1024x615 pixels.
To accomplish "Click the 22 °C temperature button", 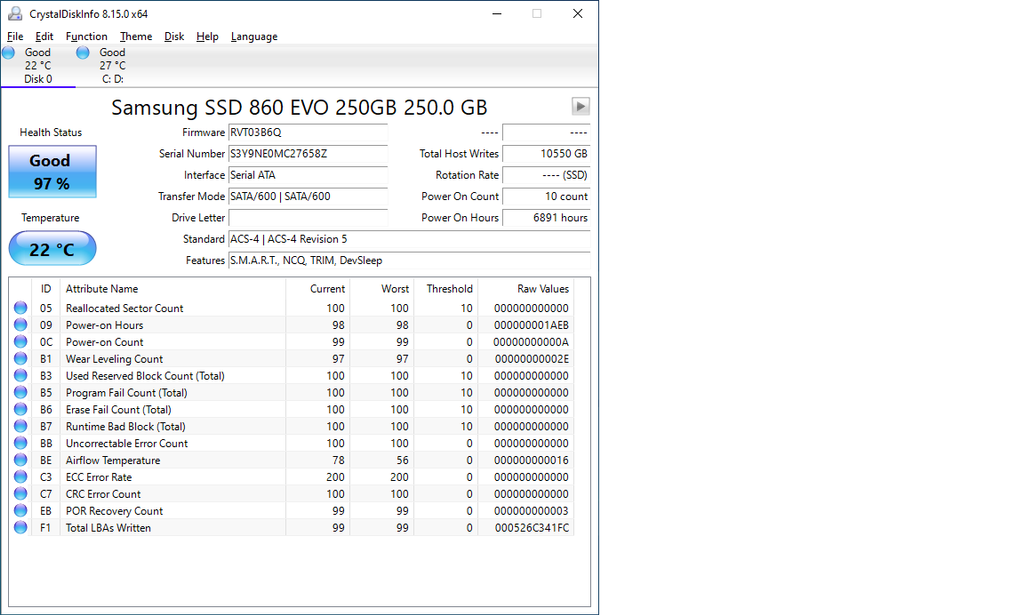I will (x=52, y=249).
